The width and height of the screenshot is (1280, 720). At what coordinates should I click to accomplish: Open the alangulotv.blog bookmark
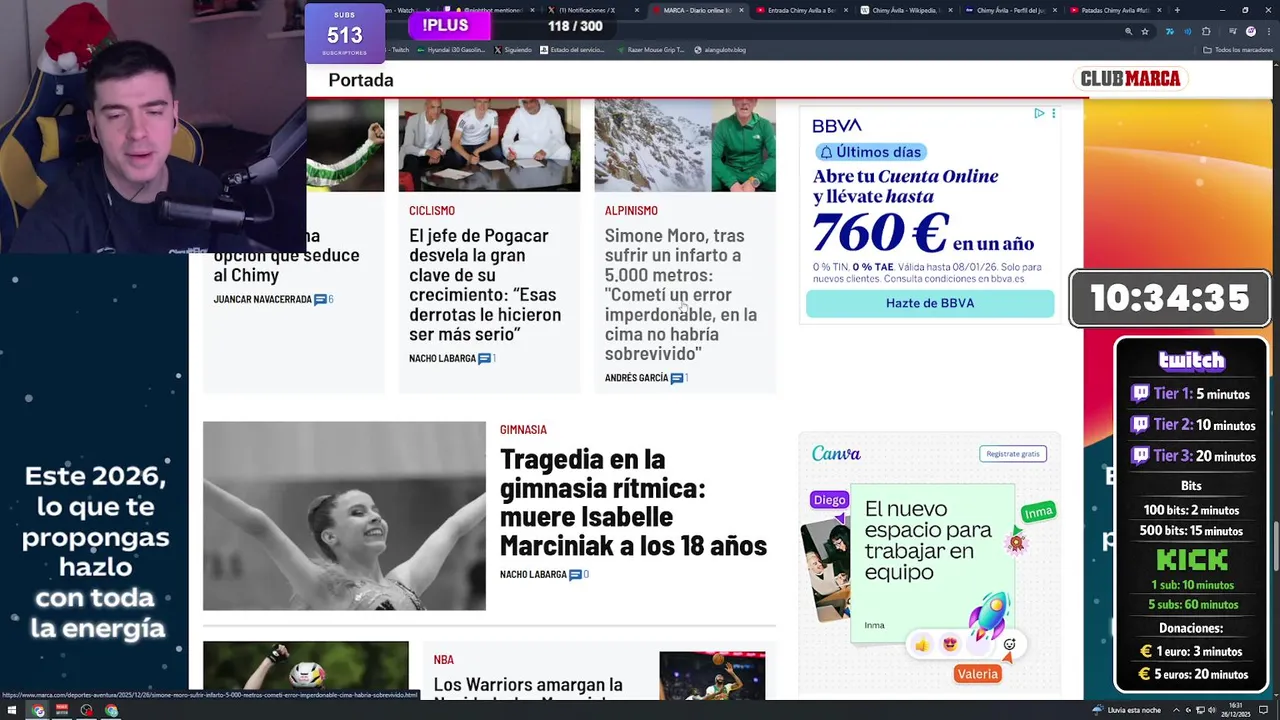pyautogui.click(x=720, y=49)
